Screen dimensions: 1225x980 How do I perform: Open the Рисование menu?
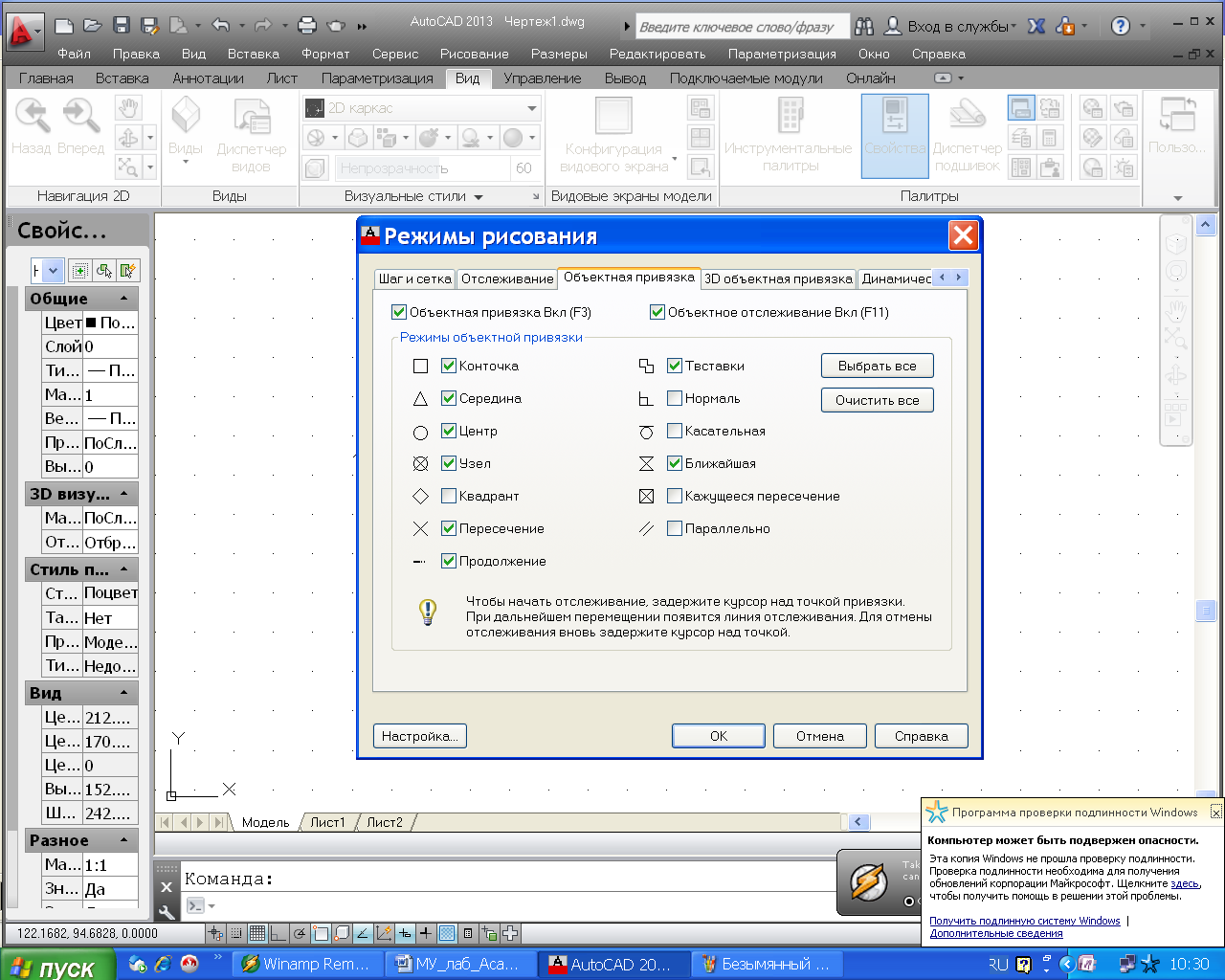[x=475, y=54]
